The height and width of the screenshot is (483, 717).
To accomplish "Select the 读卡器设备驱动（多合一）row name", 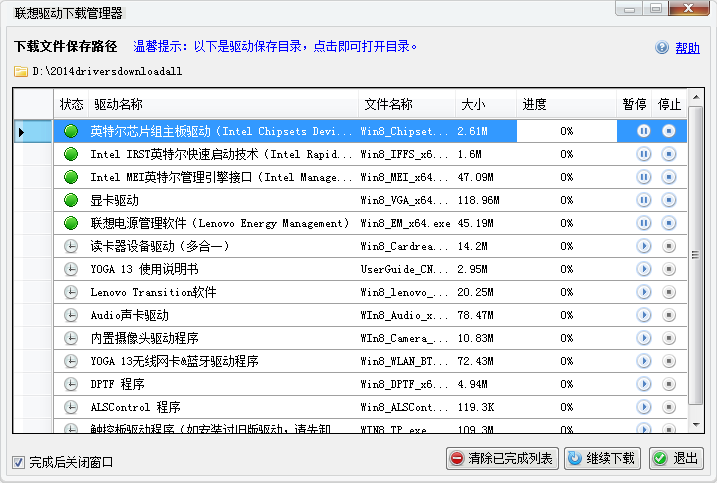I will [x=160, y=246].
